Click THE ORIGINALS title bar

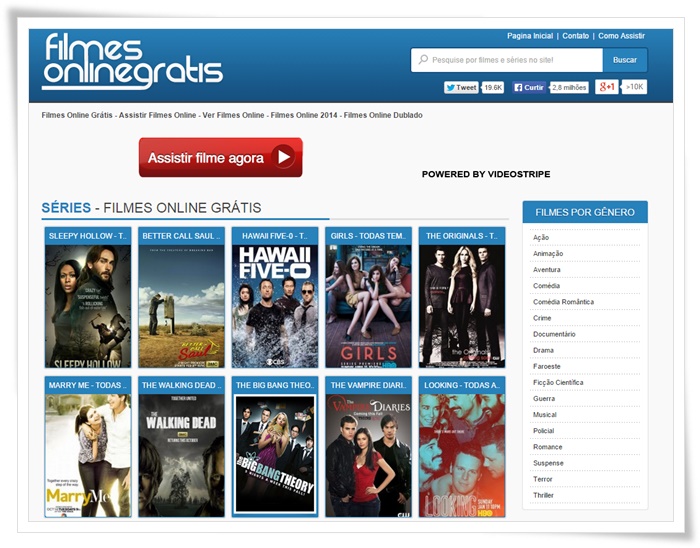point(462,236)
